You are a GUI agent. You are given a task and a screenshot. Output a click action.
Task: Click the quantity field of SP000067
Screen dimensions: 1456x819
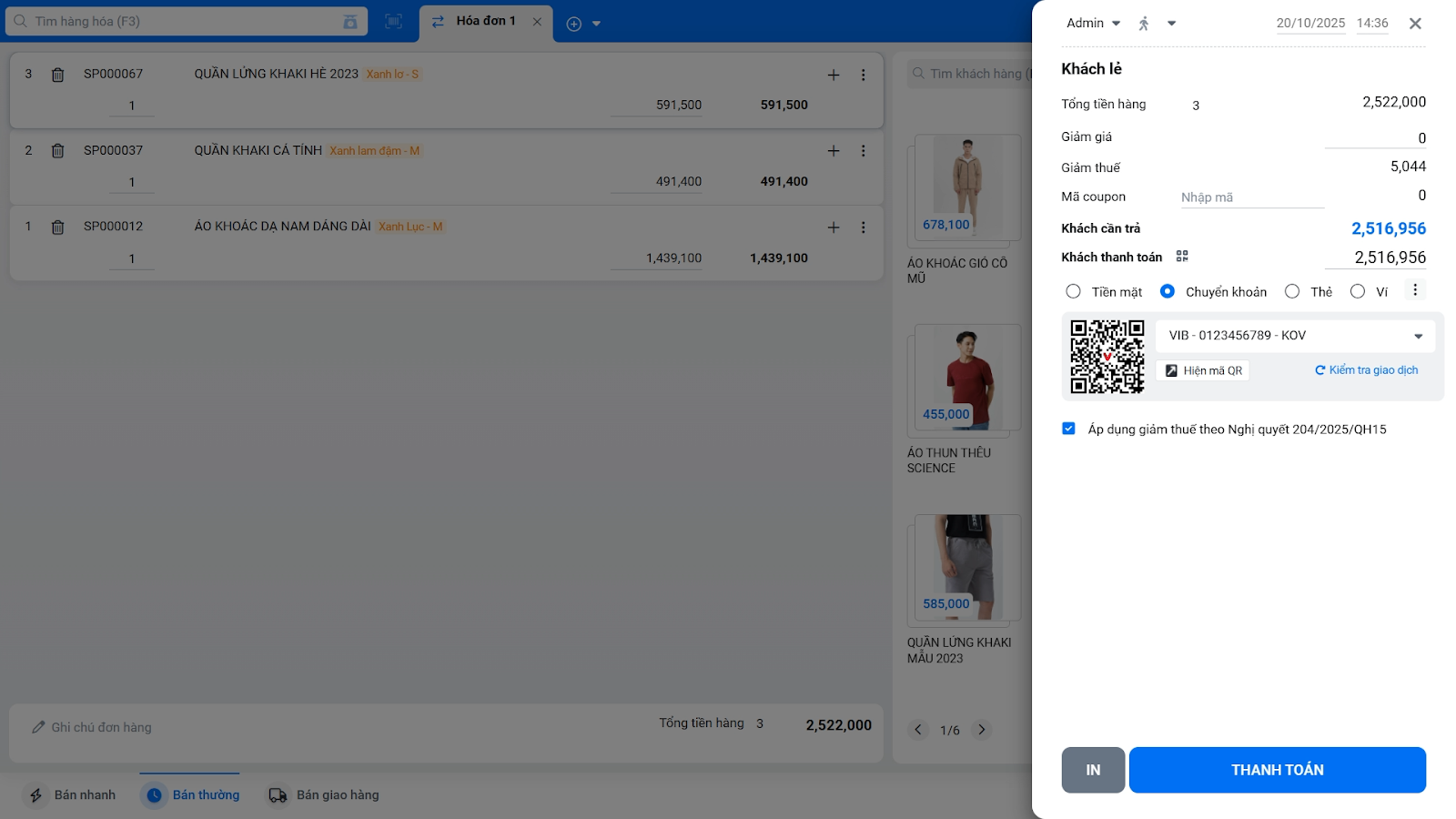pos(132,106)
